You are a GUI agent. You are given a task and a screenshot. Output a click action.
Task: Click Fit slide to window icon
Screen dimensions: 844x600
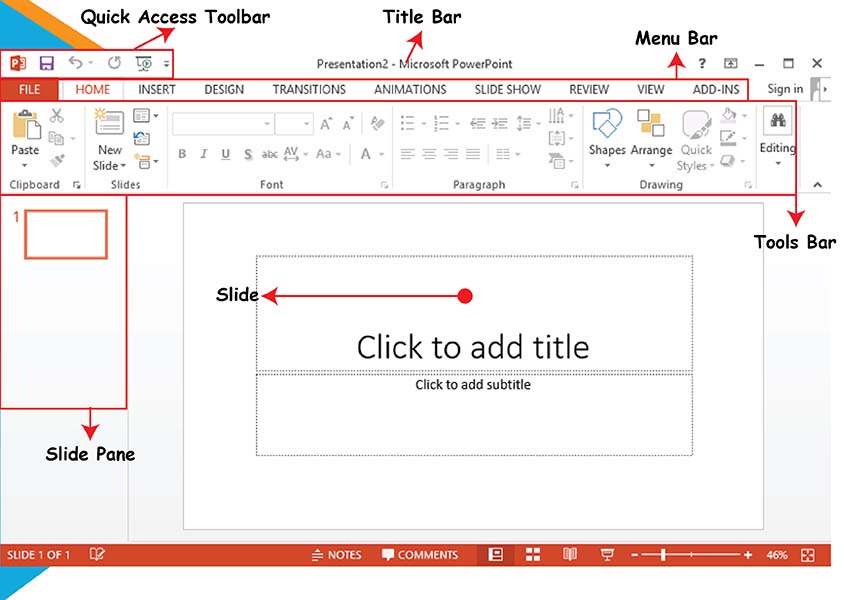(807, 555)
